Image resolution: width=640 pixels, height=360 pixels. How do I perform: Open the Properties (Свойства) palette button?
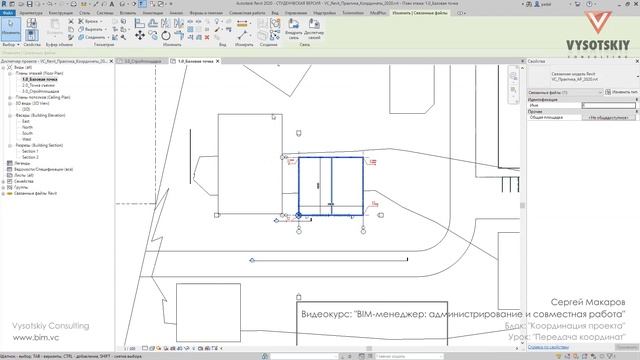(31, 35)
